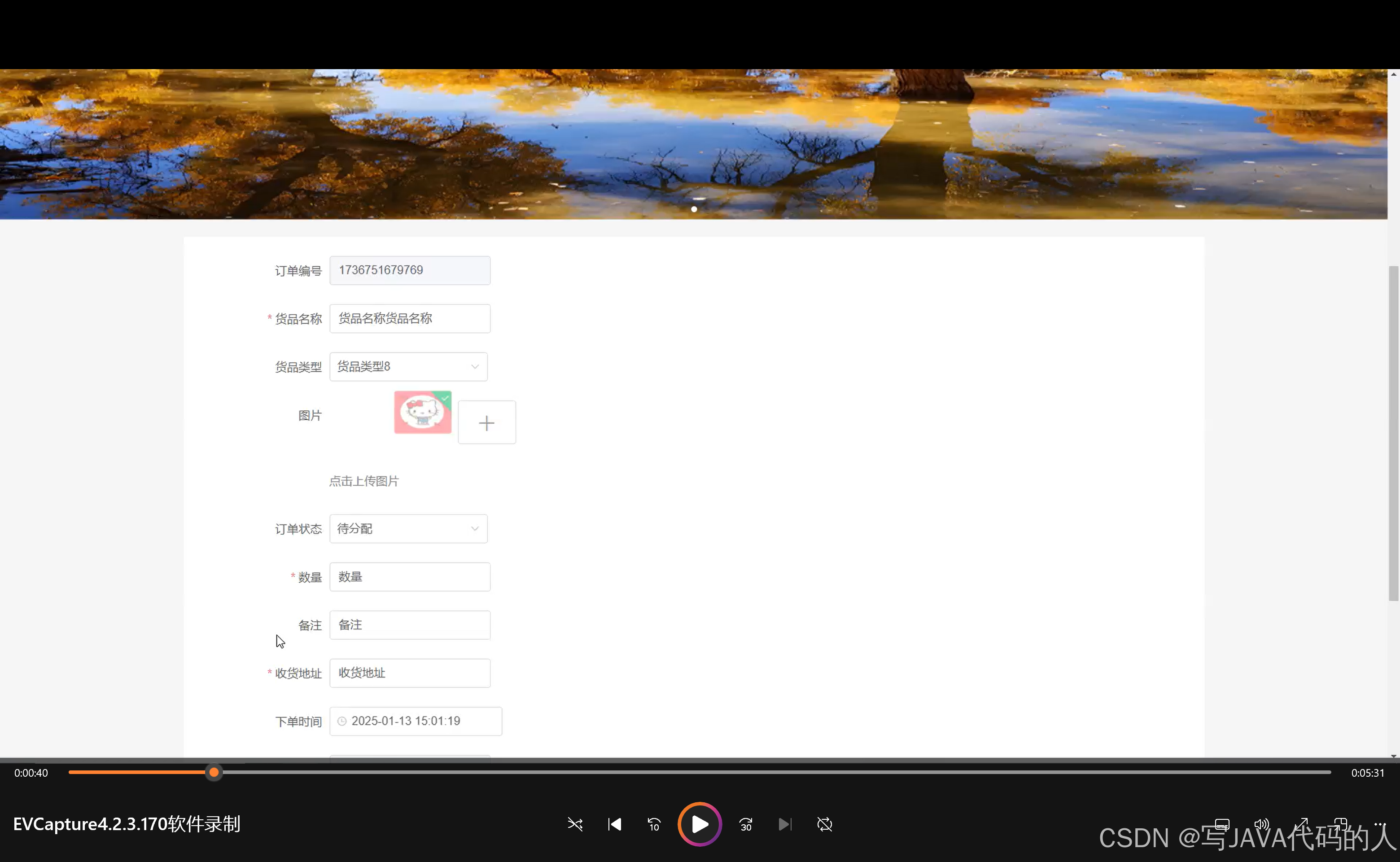1400x862 pixels.
Task: Expand the 货品类型 dropdown
Action: coord(408,367)
